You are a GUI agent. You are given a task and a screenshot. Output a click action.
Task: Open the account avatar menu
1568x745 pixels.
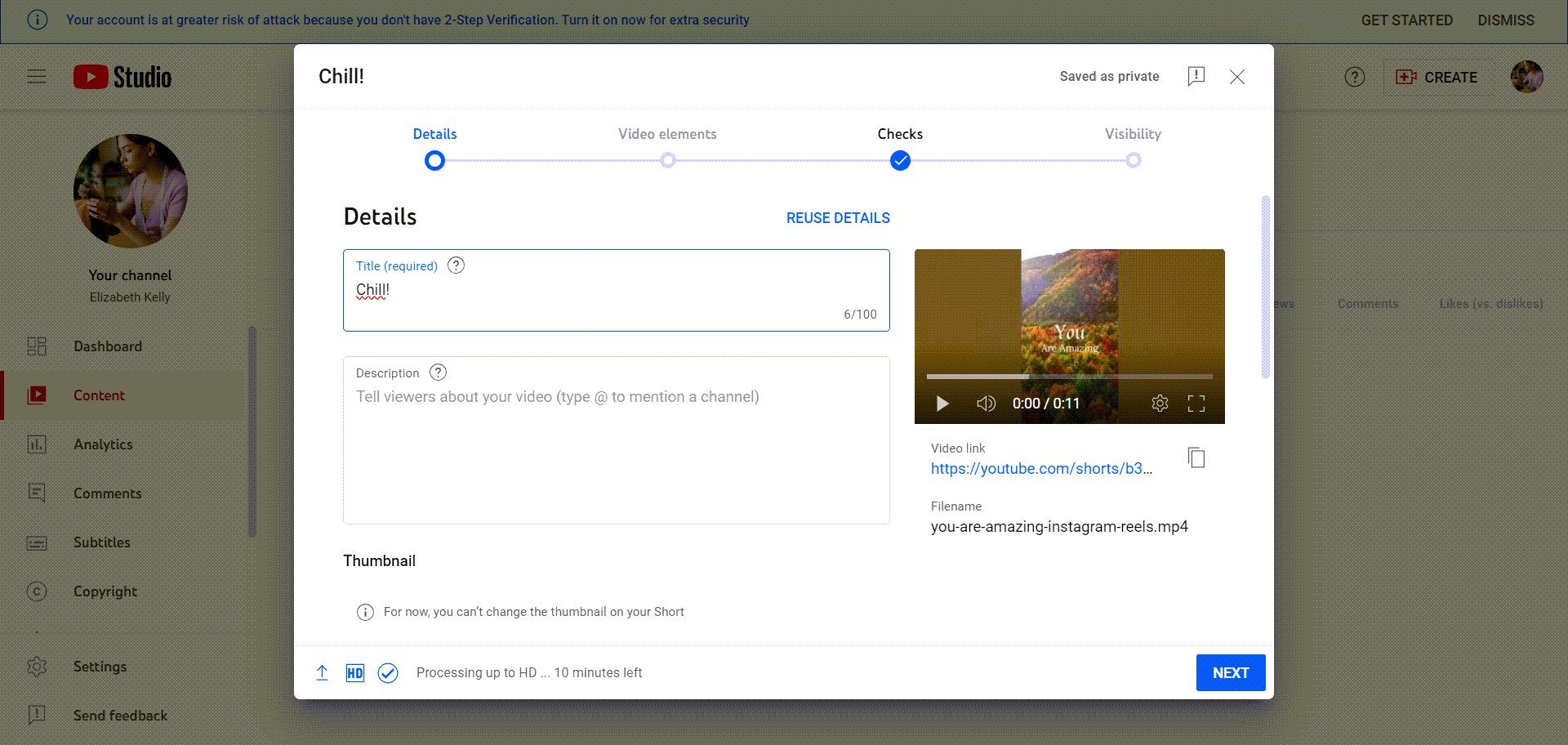[1527, 77]
